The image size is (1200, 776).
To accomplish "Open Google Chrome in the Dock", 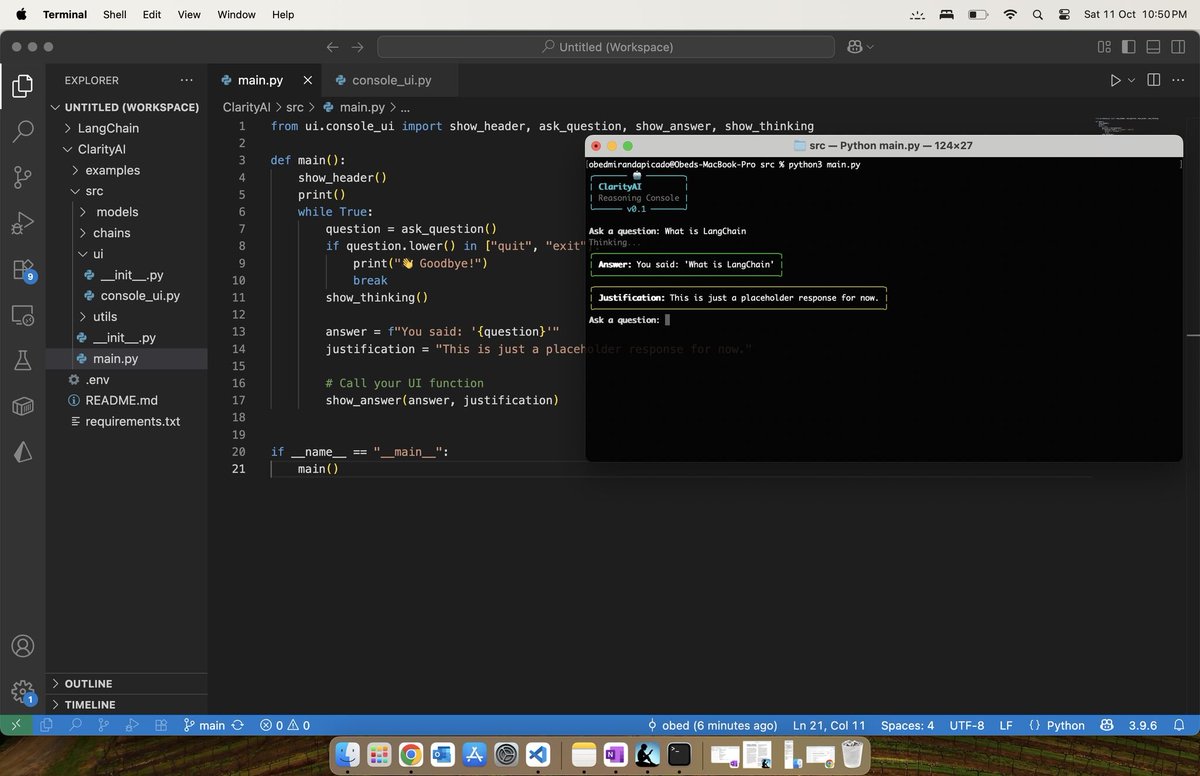I will point(410,755).
